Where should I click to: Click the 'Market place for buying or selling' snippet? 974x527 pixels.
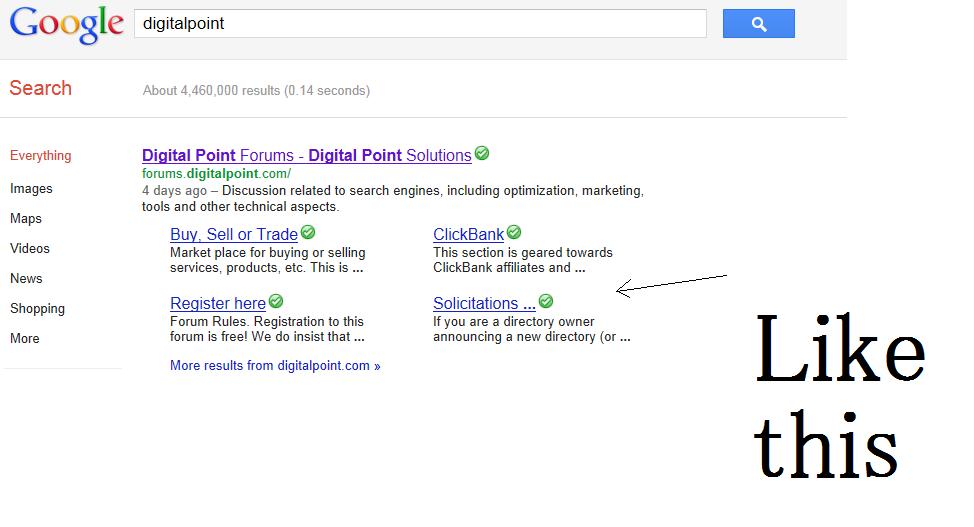click(x=268, y=260)
